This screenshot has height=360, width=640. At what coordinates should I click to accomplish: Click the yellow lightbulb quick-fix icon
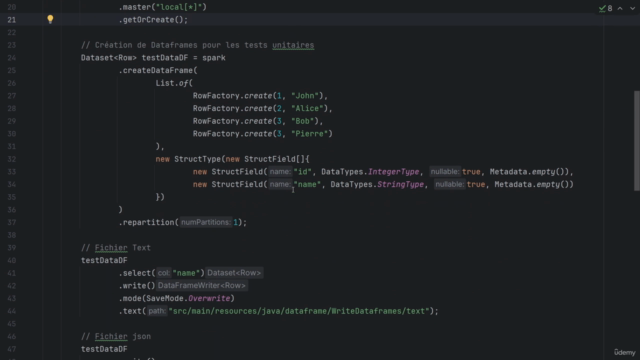click(x=50, y=19)
